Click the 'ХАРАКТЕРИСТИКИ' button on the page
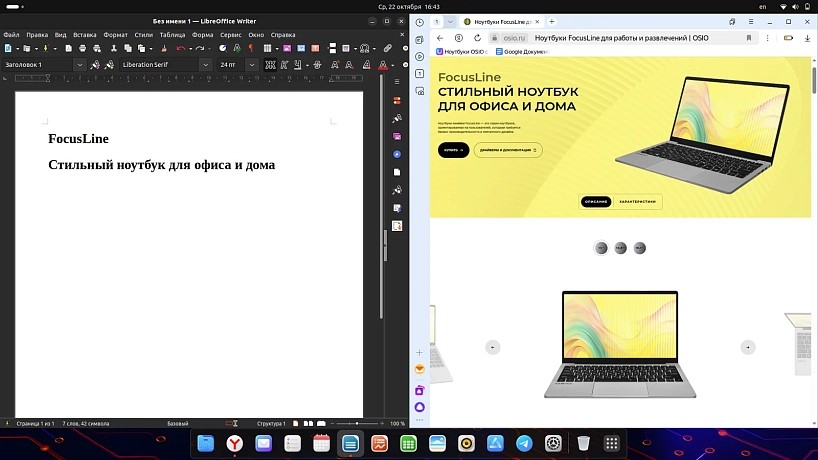The image size is (818, 460). point(637,202)
